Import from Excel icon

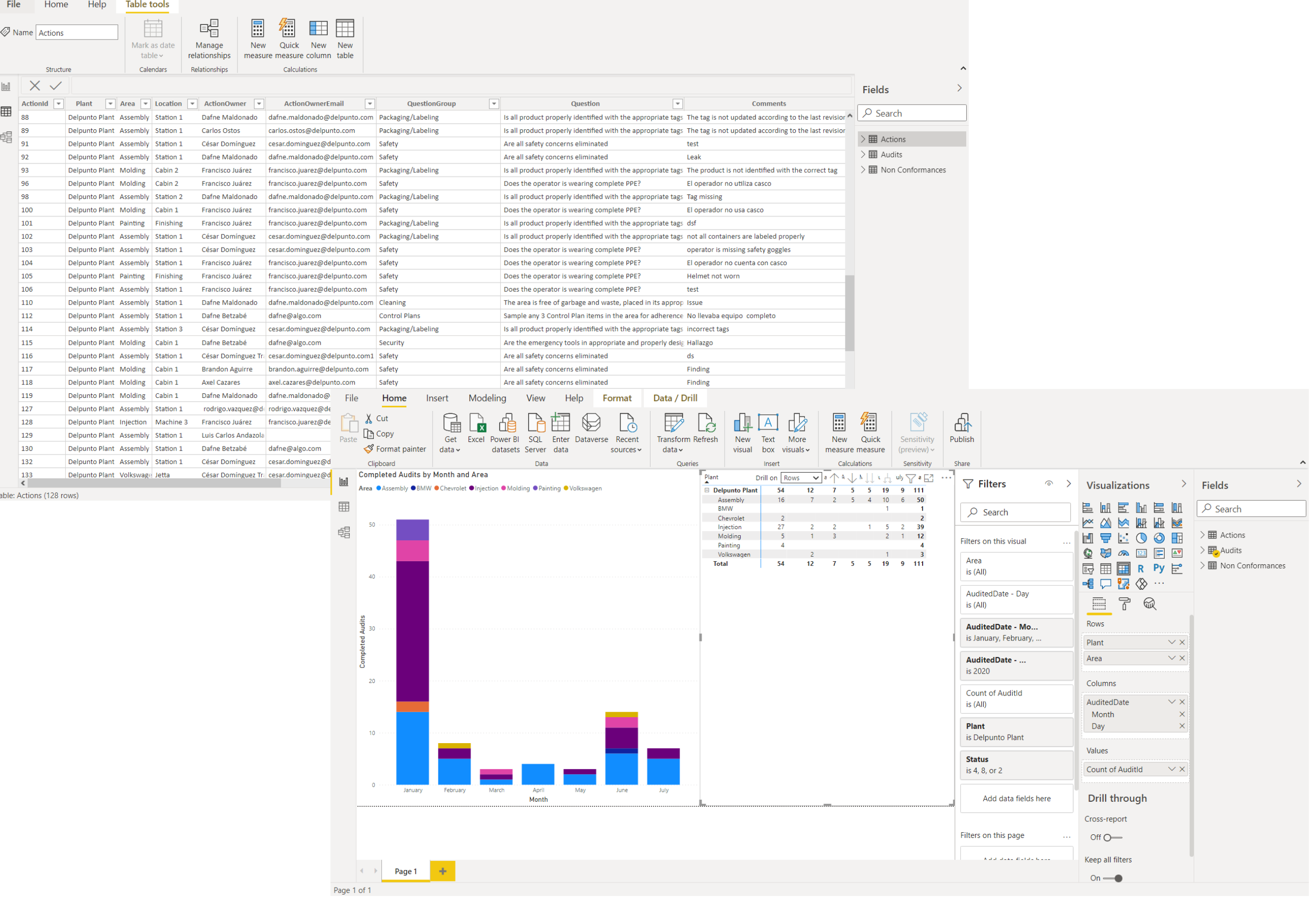tap(477, 423)
